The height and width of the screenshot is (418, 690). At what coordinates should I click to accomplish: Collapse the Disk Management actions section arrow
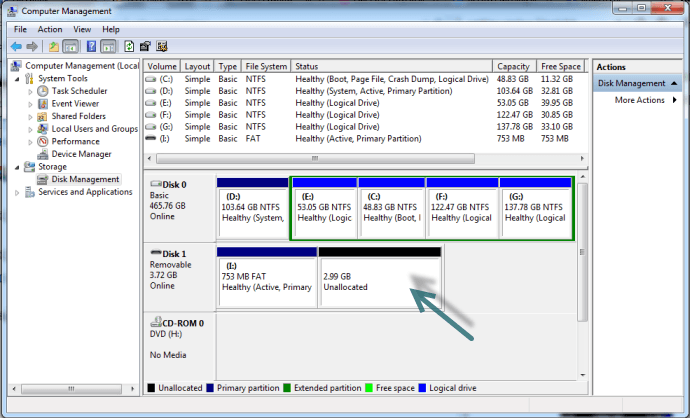(674, 83)
